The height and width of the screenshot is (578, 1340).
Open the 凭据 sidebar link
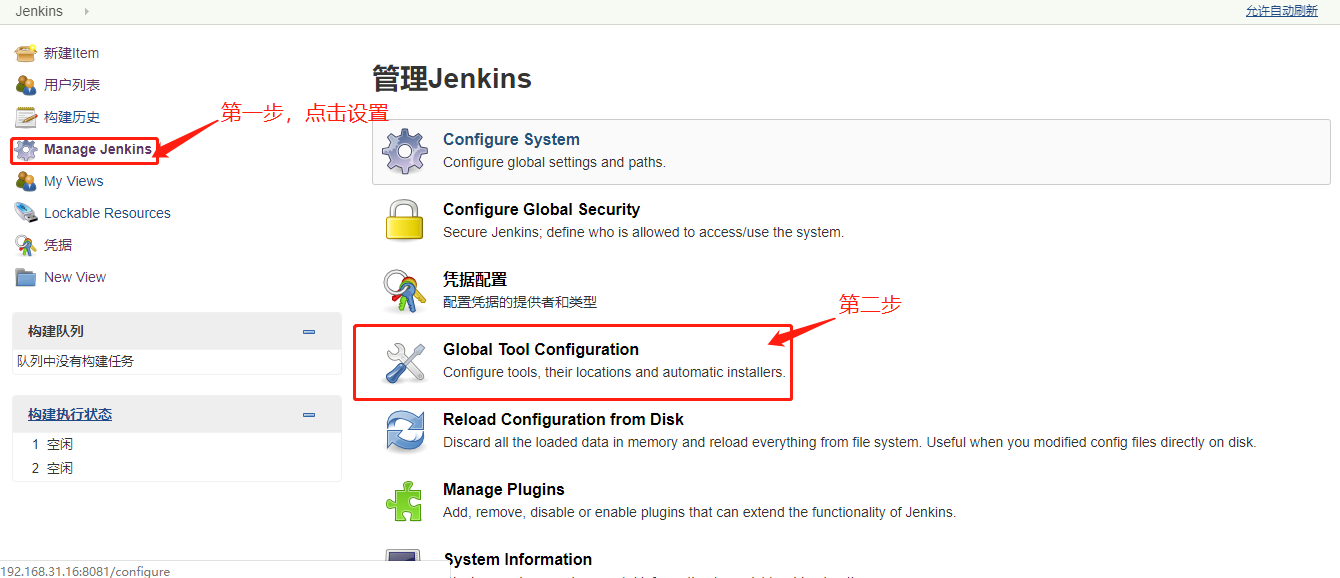pyautogui.click(x=58, y=245)
